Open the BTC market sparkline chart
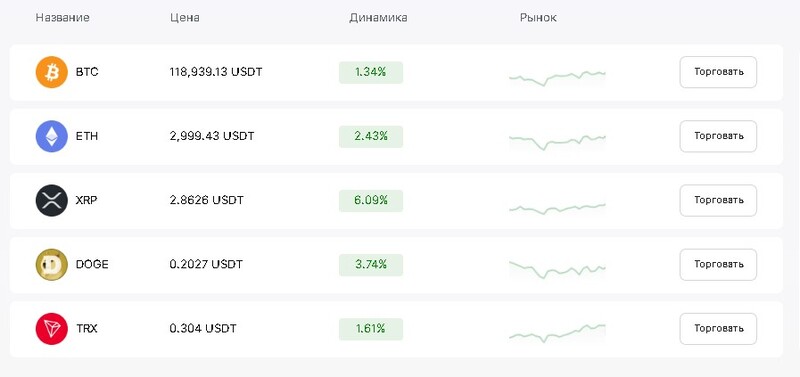The width and height of the screenshot is (800, 377). pos(557,78)
